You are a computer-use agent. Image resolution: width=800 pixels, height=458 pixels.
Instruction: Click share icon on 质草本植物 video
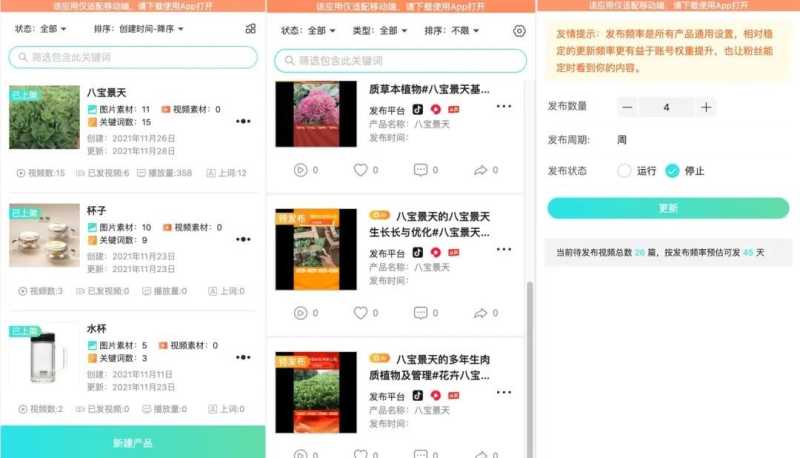(x=481, y=170)
